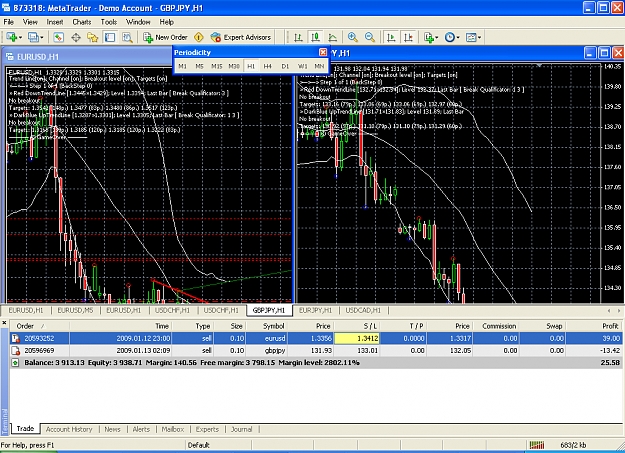Open the Tools menu
The width and height of the screenshot is (625, 453).
point(109,22)
